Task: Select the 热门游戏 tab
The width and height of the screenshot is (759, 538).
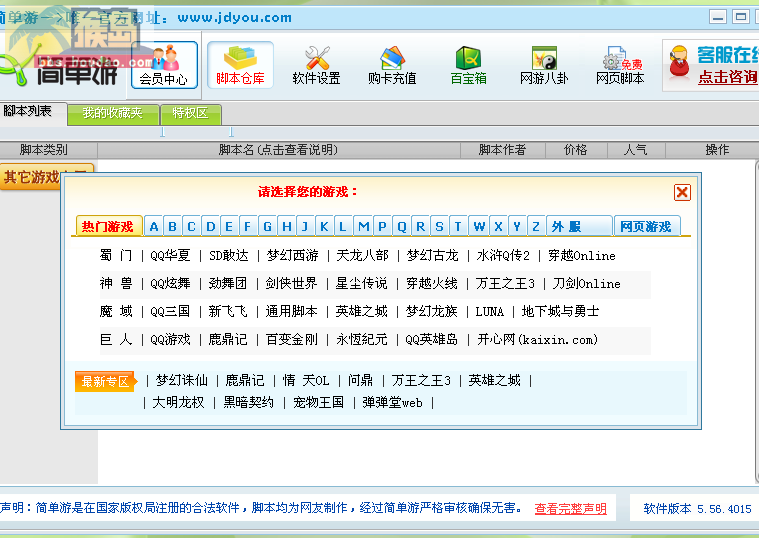Action: [x=107, y=226]
